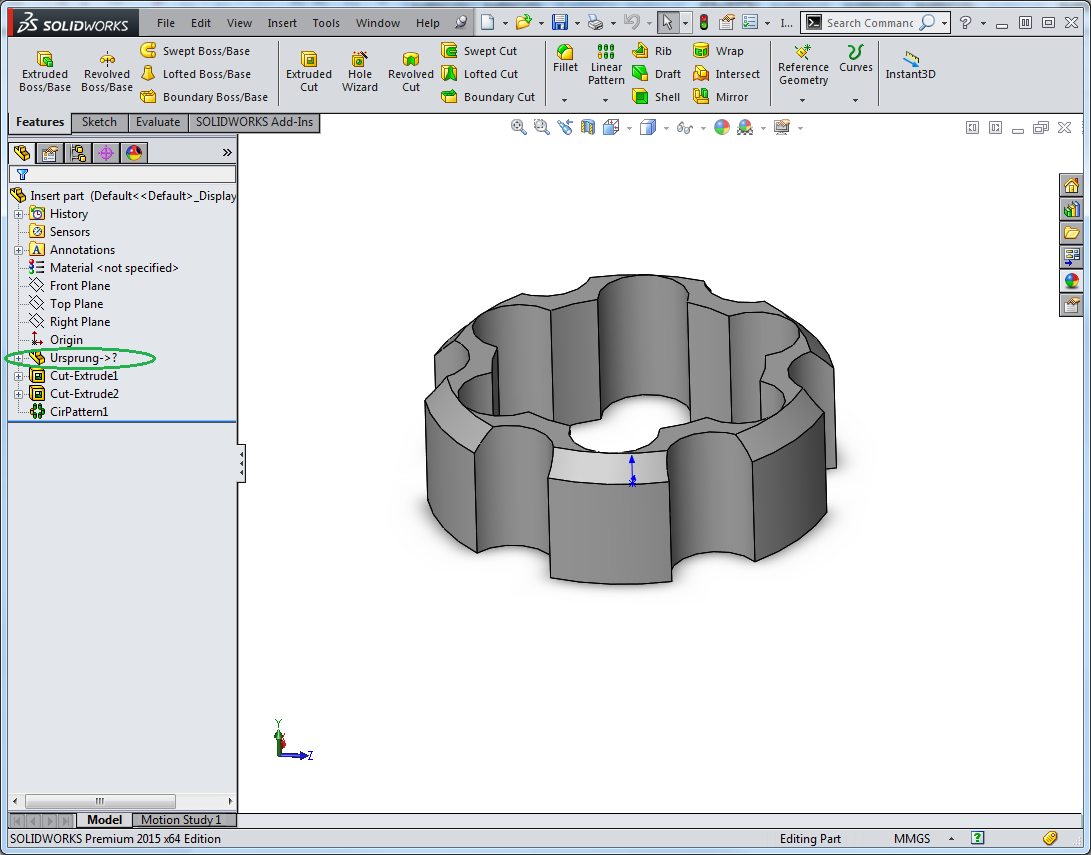Switch to Motion Study 1 tab
Viewport: 1091px width, 855px height.
[181, 820]
